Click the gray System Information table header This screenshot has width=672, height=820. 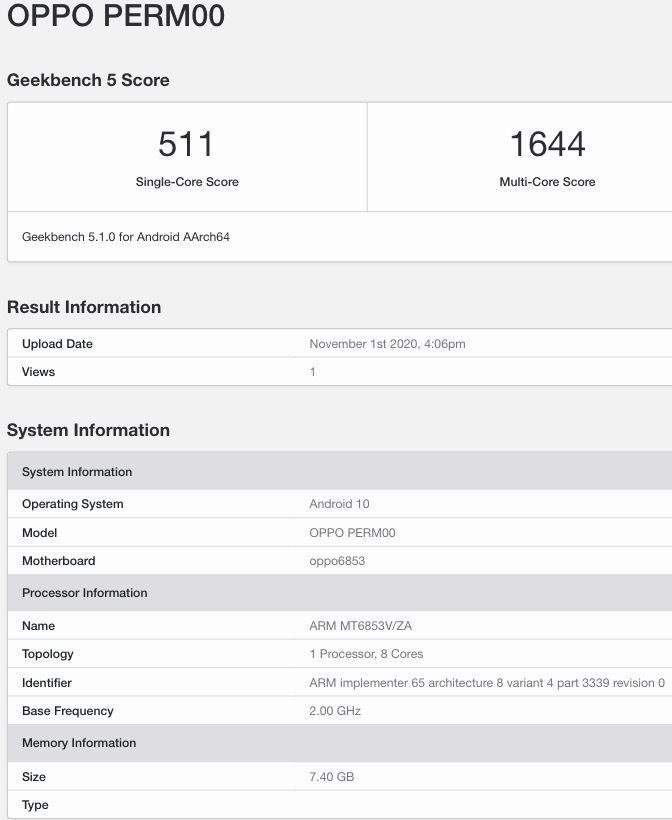pos(339,471)
